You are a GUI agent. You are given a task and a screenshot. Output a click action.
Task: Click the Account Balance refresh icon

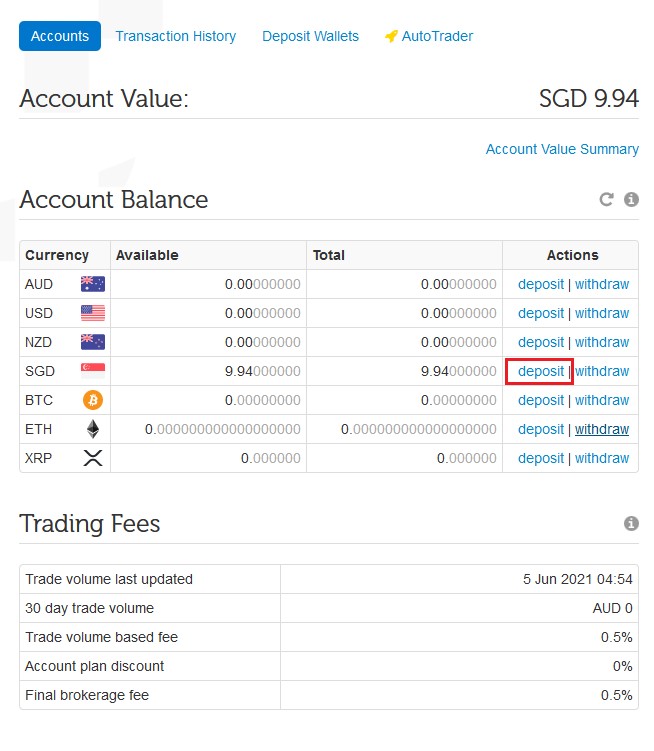(607, 199)
